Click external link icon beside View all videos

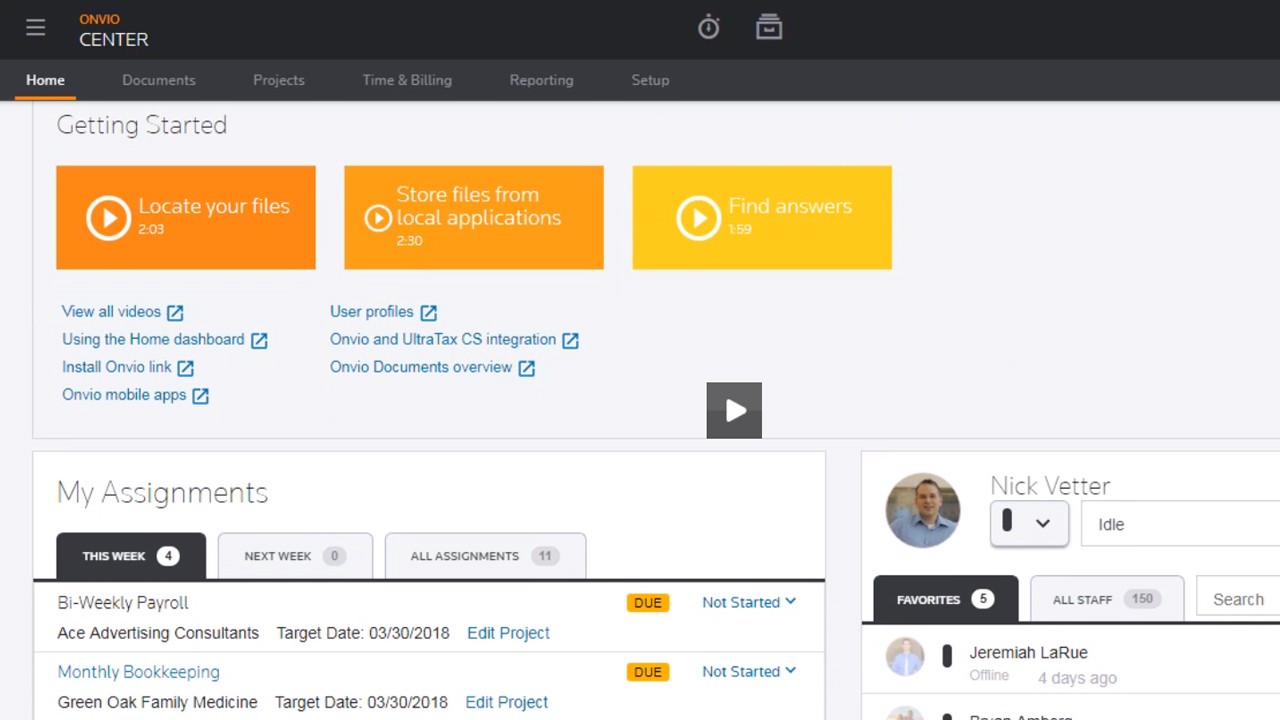[175, 313]
